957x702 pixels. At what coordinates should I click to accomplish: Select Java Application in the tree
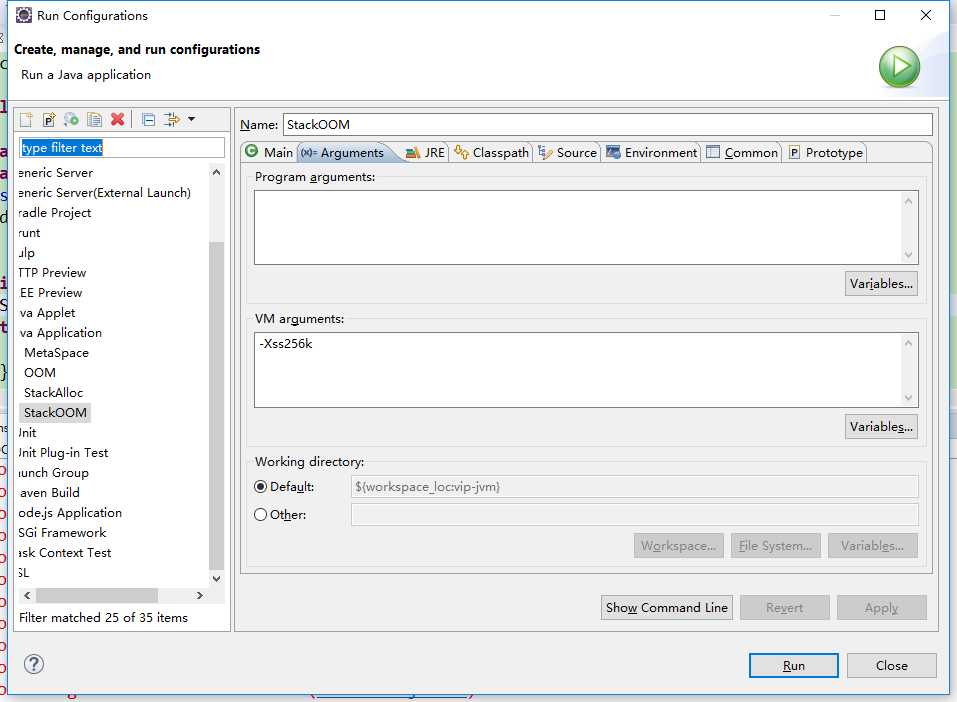[60, 333]
